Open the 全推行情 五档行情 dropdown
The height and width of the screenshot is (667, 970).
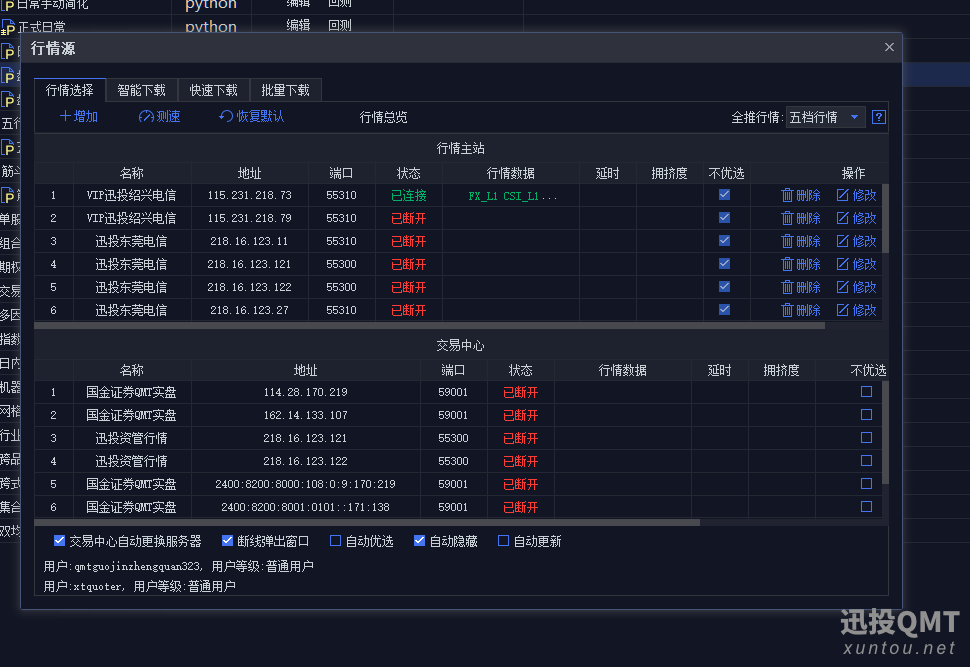click(825, 117)
